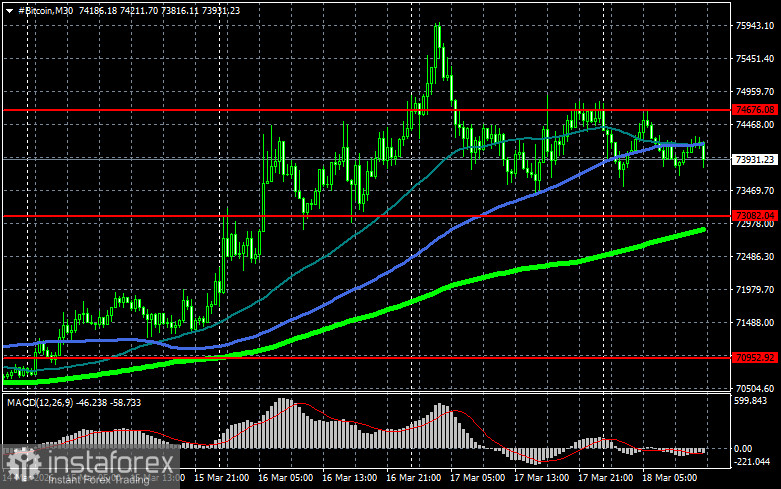The width and height of the screenshot is (781, 489).
Task: Click the -221.044 MACD scale label
Action: 752,462
